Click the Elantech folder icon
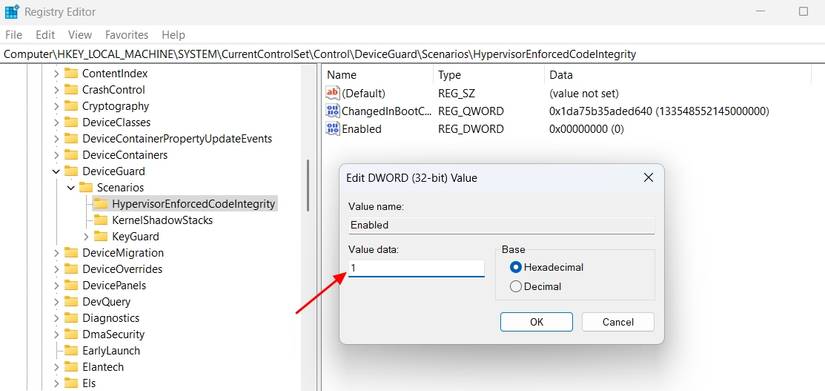 tap(71, 367)
